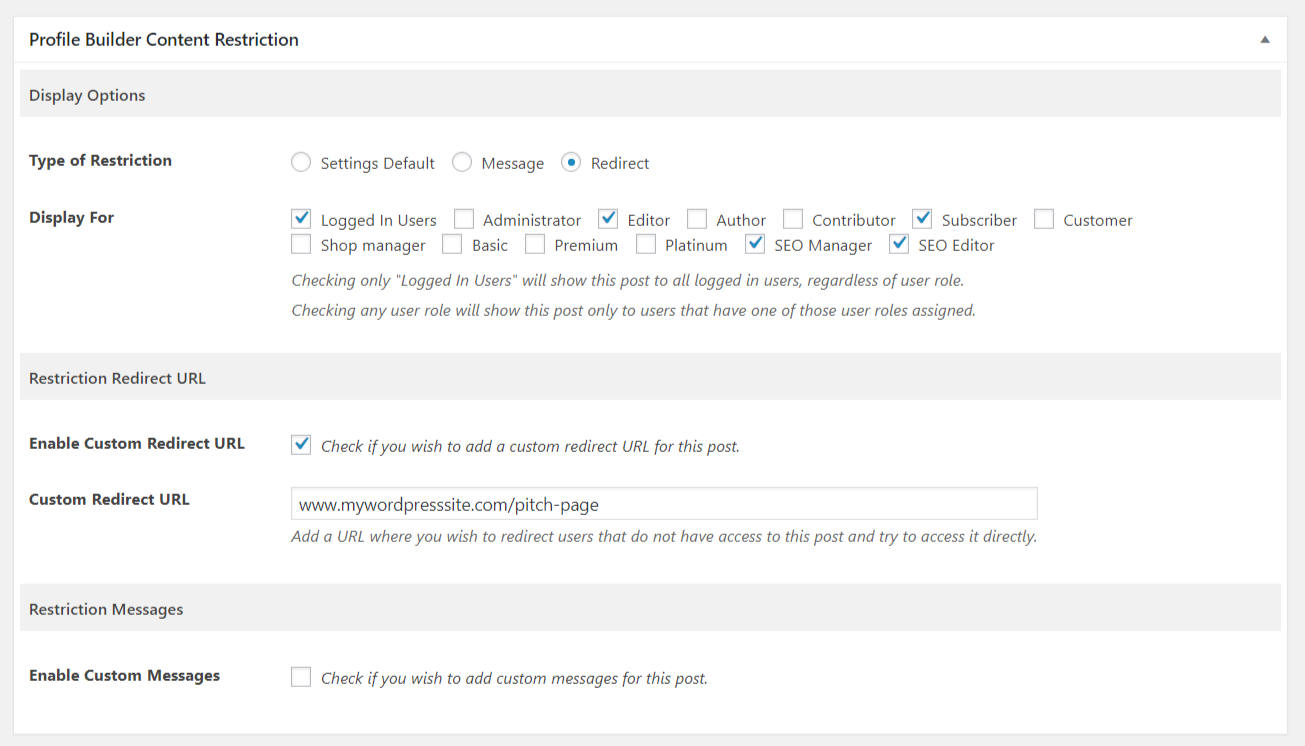Click the Profile Builder Content Restriction title
Image resolution: width=1305 pixels, height=746 pixels.
[x=164, y=40]
